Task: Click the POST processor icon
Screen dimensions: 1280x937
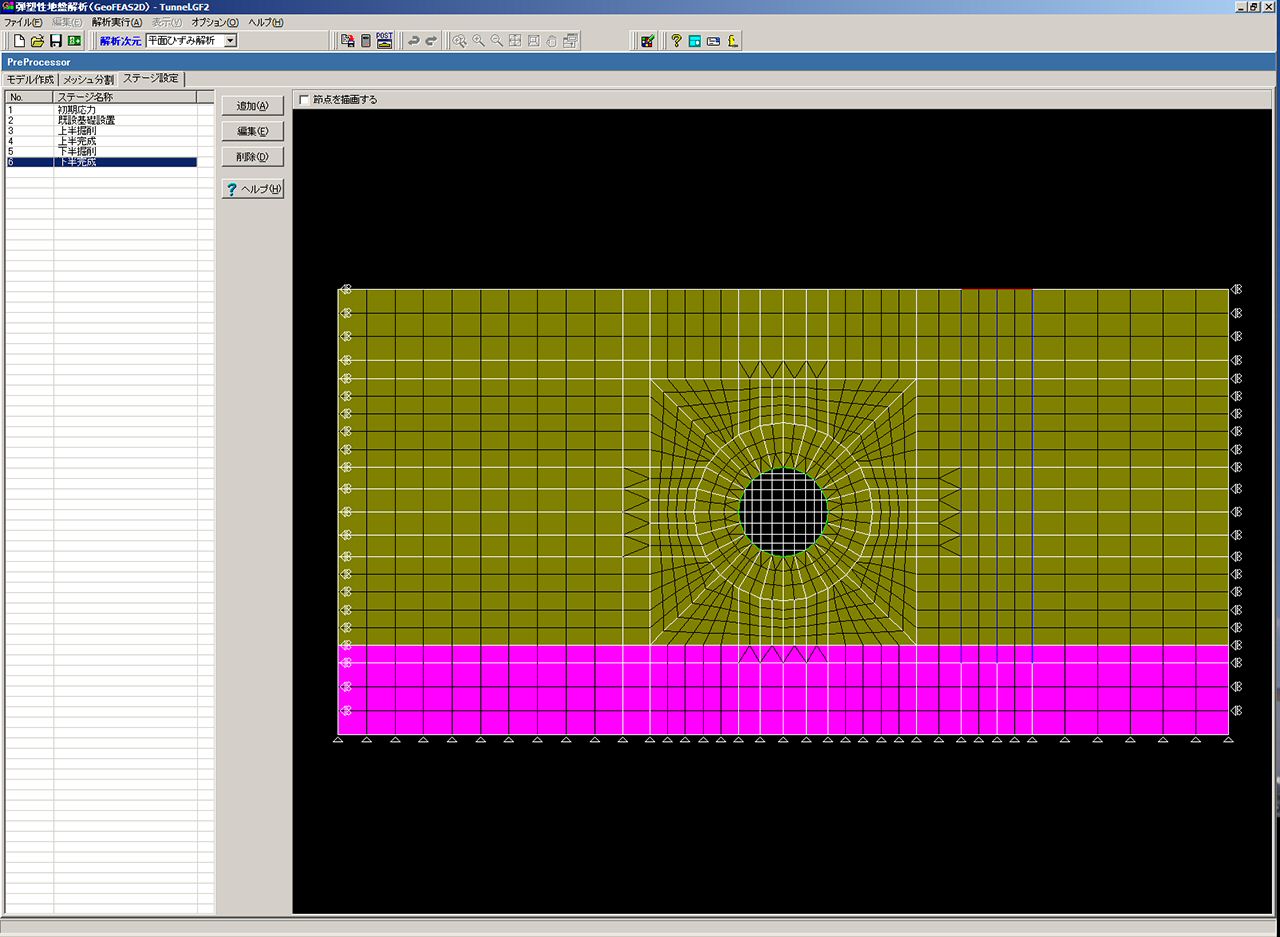Action: [x=384, y=41]
